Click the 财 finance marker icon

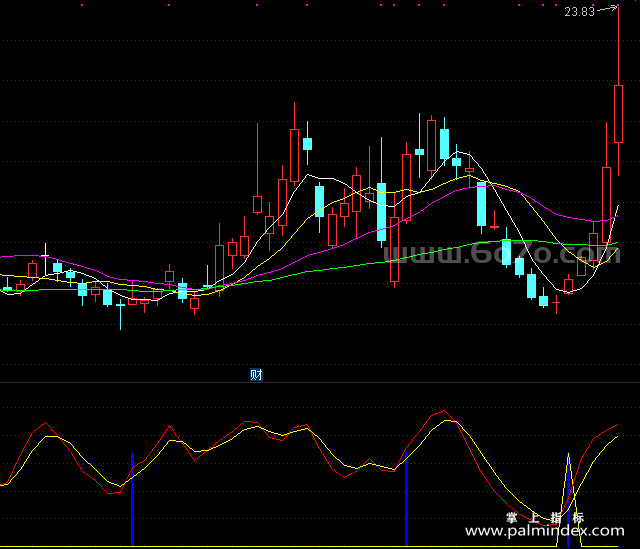pyautogui.click(x=256, y=374)
